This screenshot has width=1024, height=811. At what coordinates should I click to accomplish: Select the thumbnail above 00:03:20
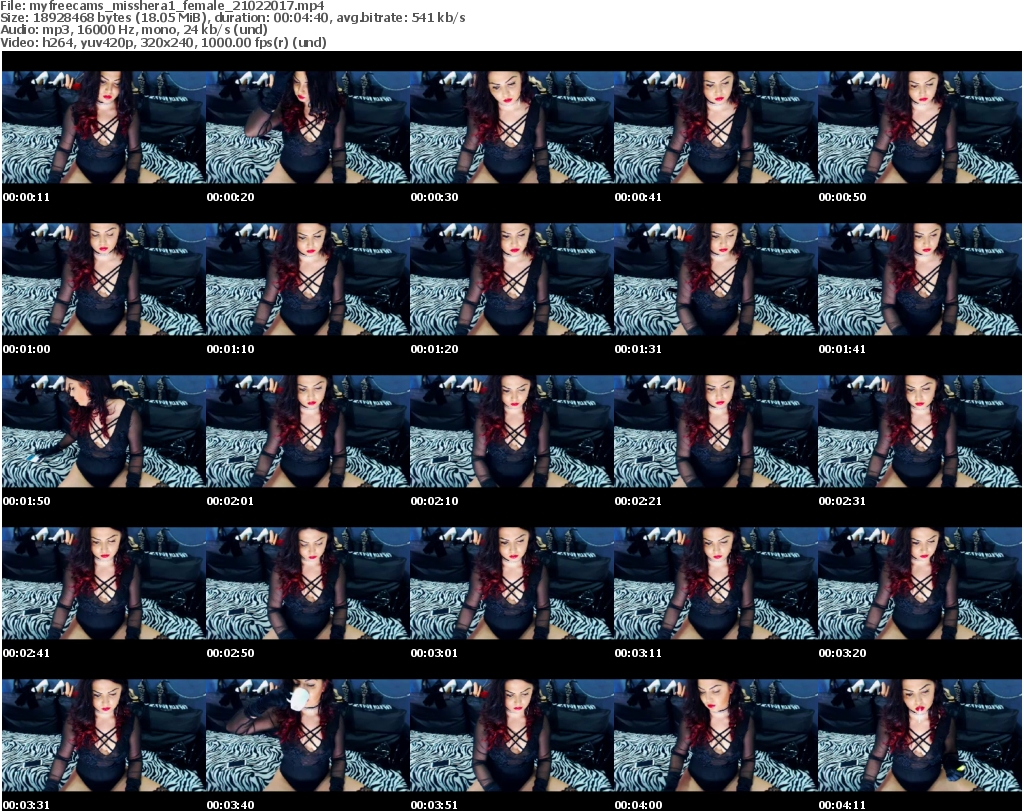click(x=920, y=583)
